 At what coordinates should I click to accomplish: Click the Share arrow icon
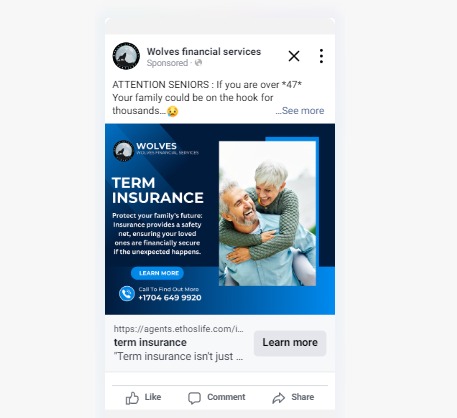[278, 398]
